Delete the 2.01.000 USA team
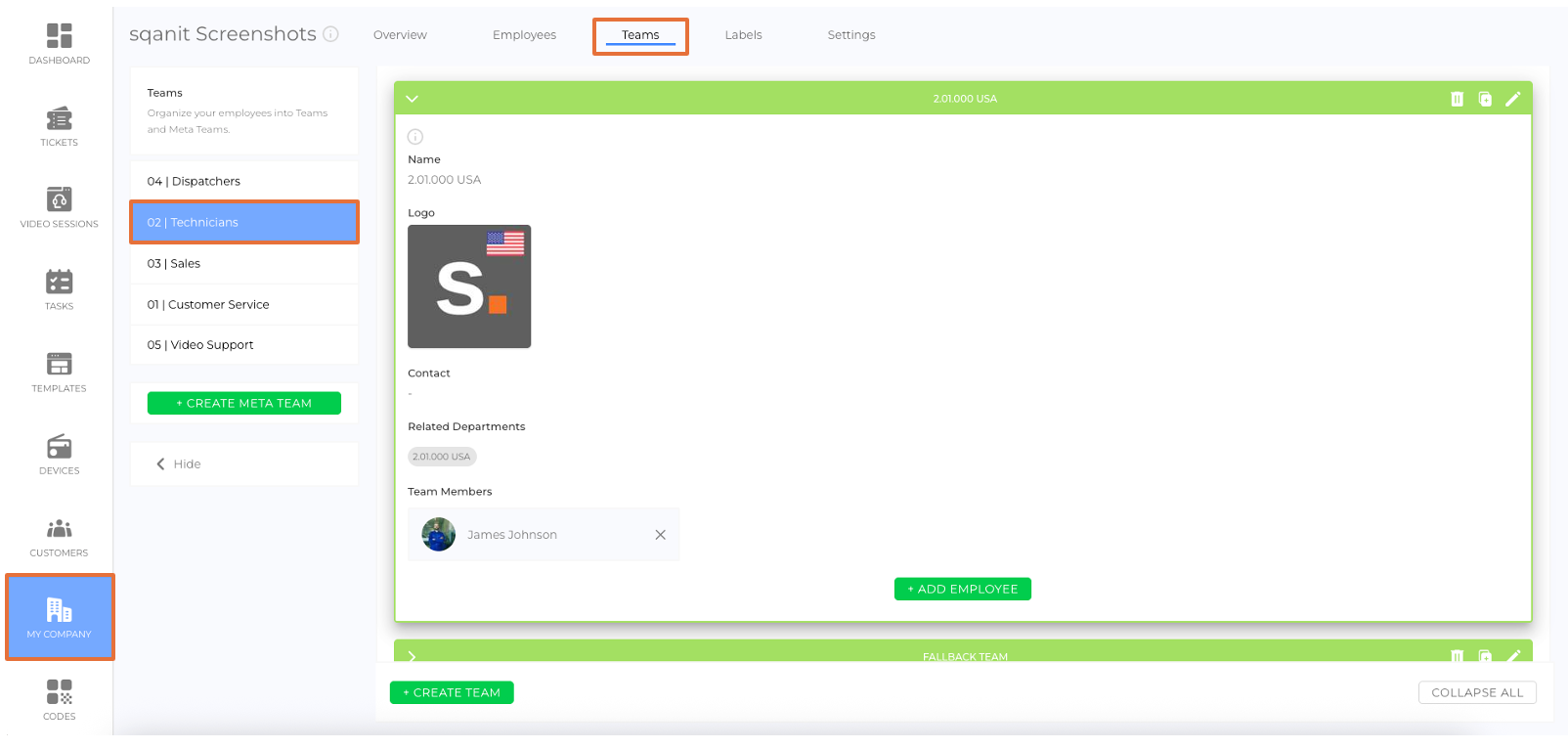 pos(1457,99)
